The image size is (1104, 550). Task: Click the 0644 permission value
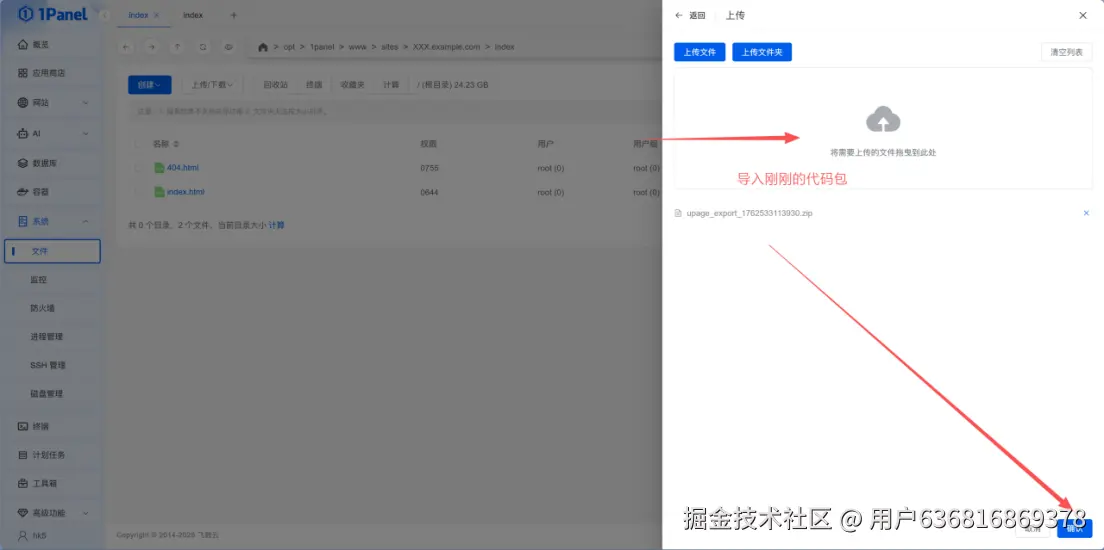429,192
